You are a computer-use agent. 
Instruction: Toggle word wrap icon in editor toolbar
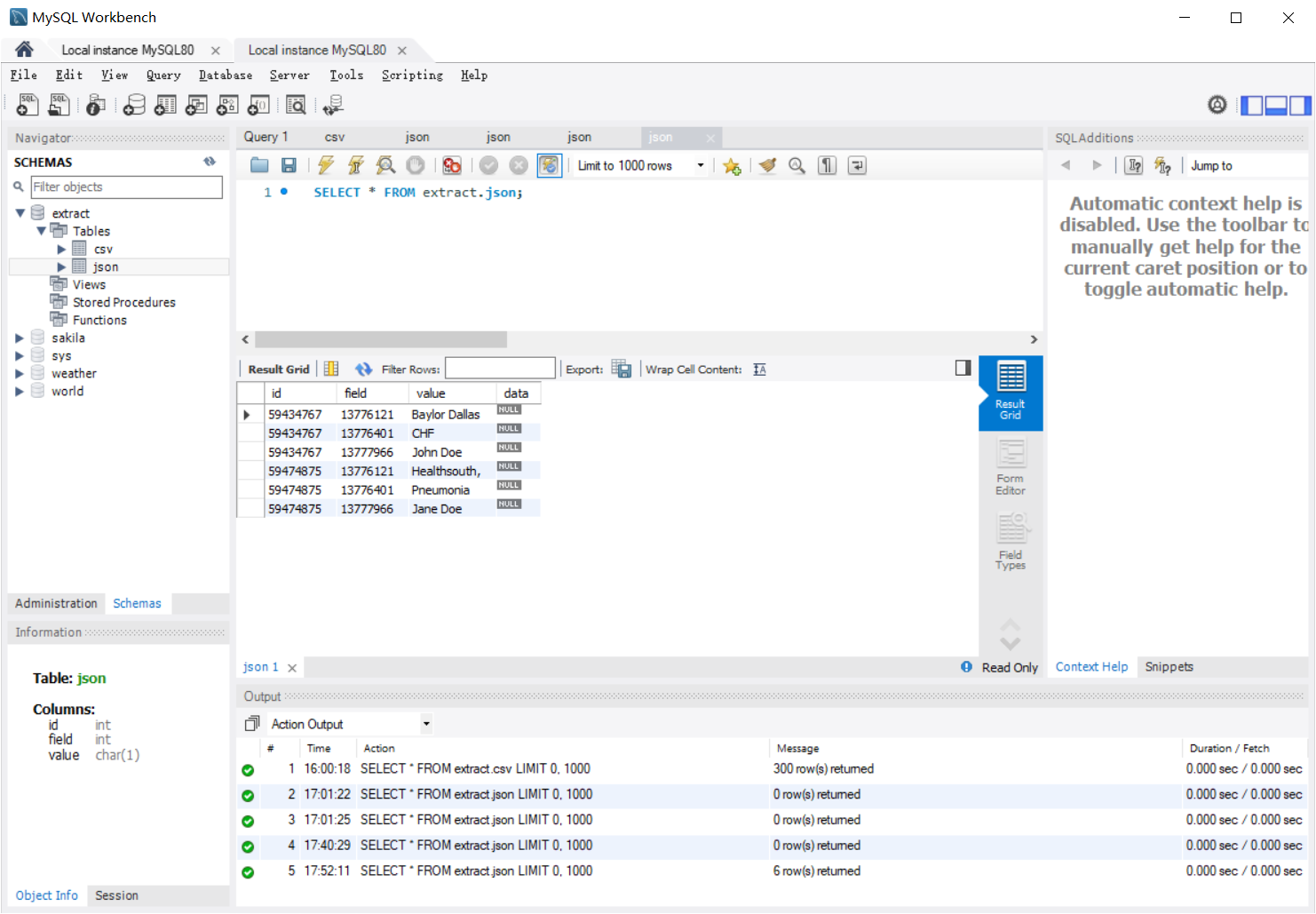click(x=857, y=165)
